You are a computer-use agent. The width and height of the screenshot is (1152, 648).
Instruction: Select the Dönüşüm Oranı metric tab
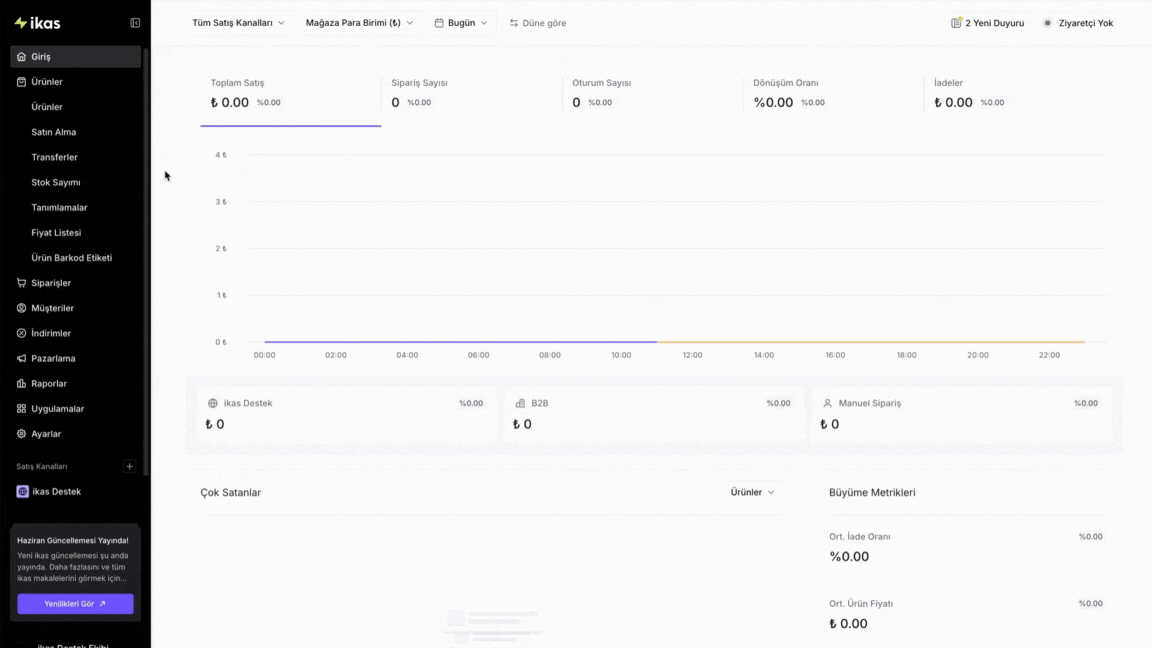[833, 93]
